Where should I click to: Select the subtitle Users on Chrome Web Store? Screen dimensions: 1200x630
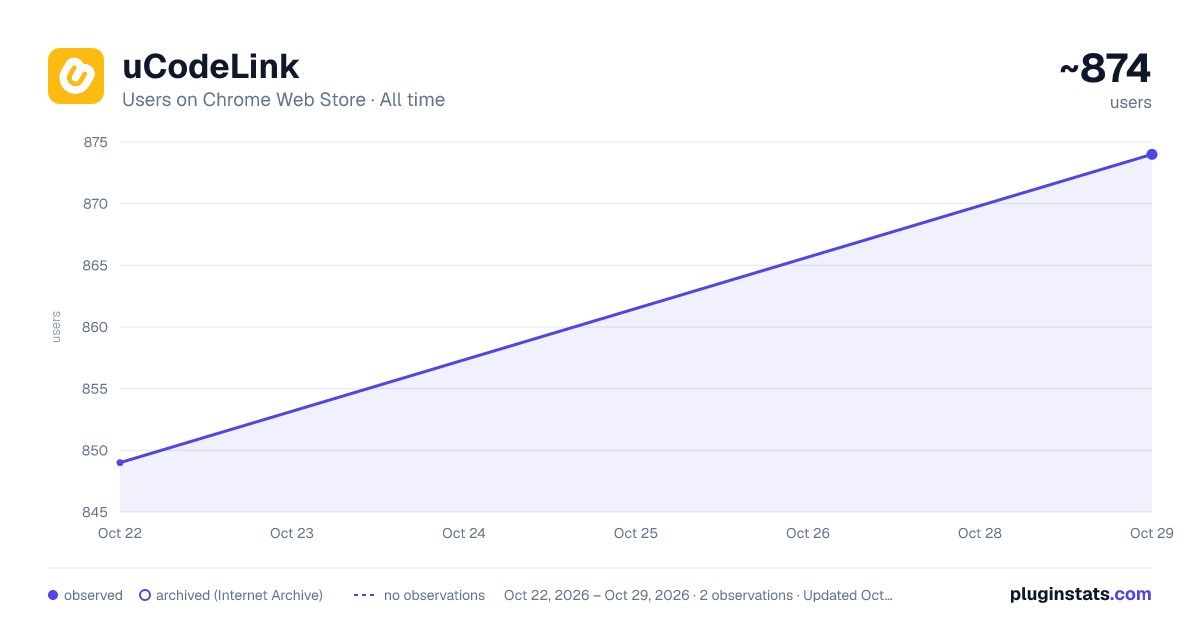pyautogui.click(x=244, y=100)
